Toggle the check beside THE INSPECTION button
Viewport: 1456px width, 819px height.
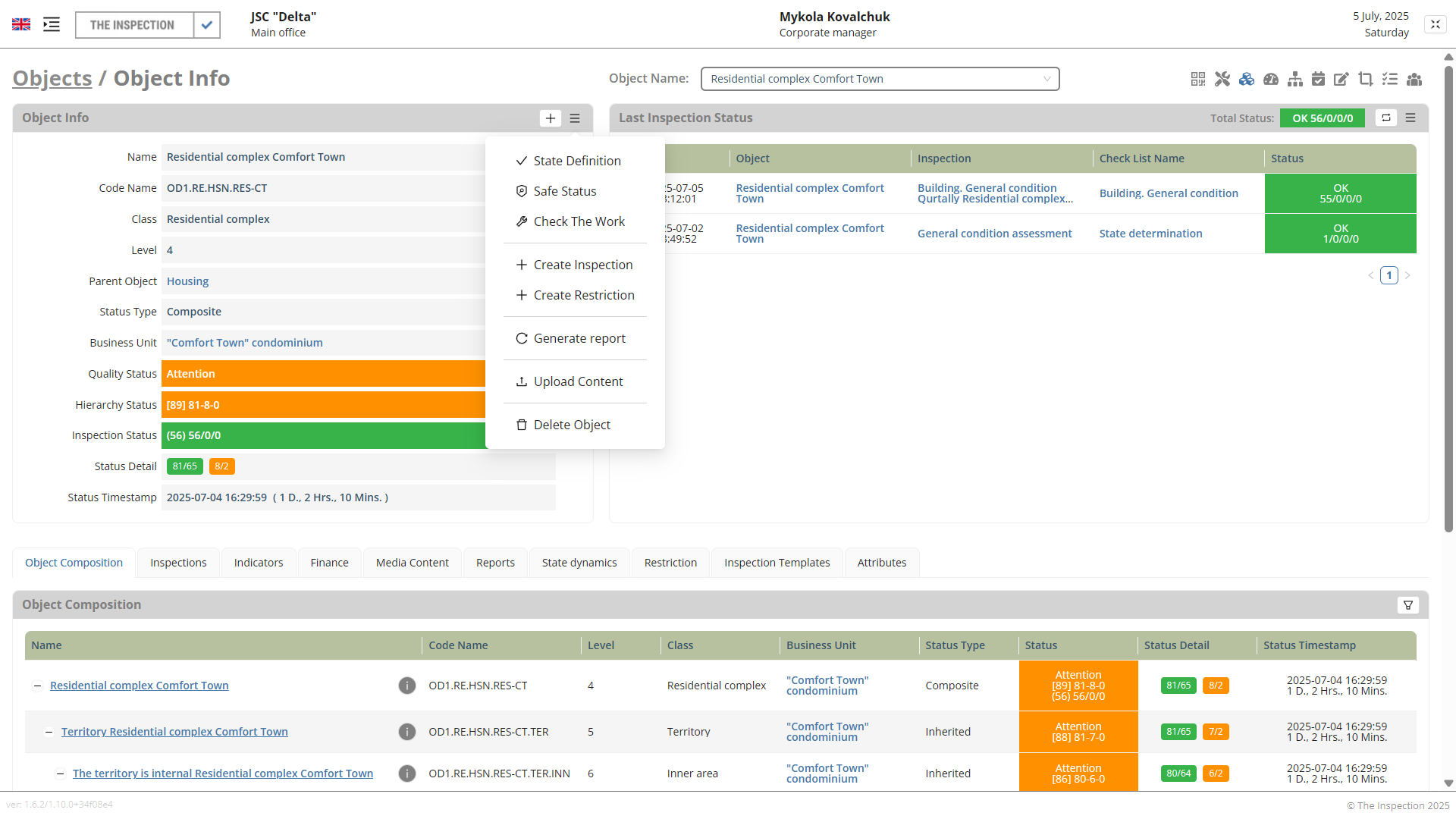click(x=206, y=25)
